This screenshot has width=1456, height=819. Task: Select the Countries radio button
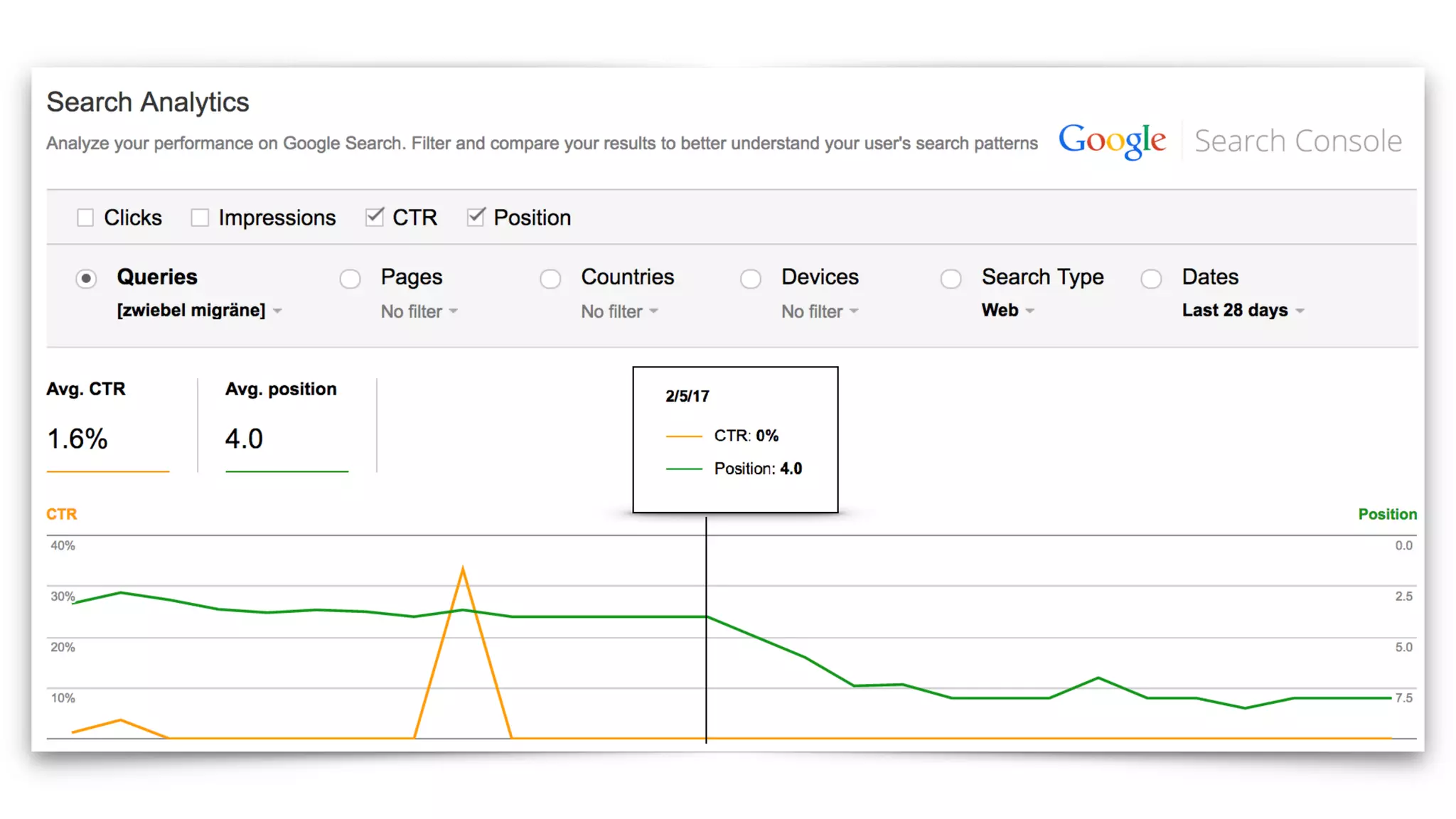click(550, 279)
